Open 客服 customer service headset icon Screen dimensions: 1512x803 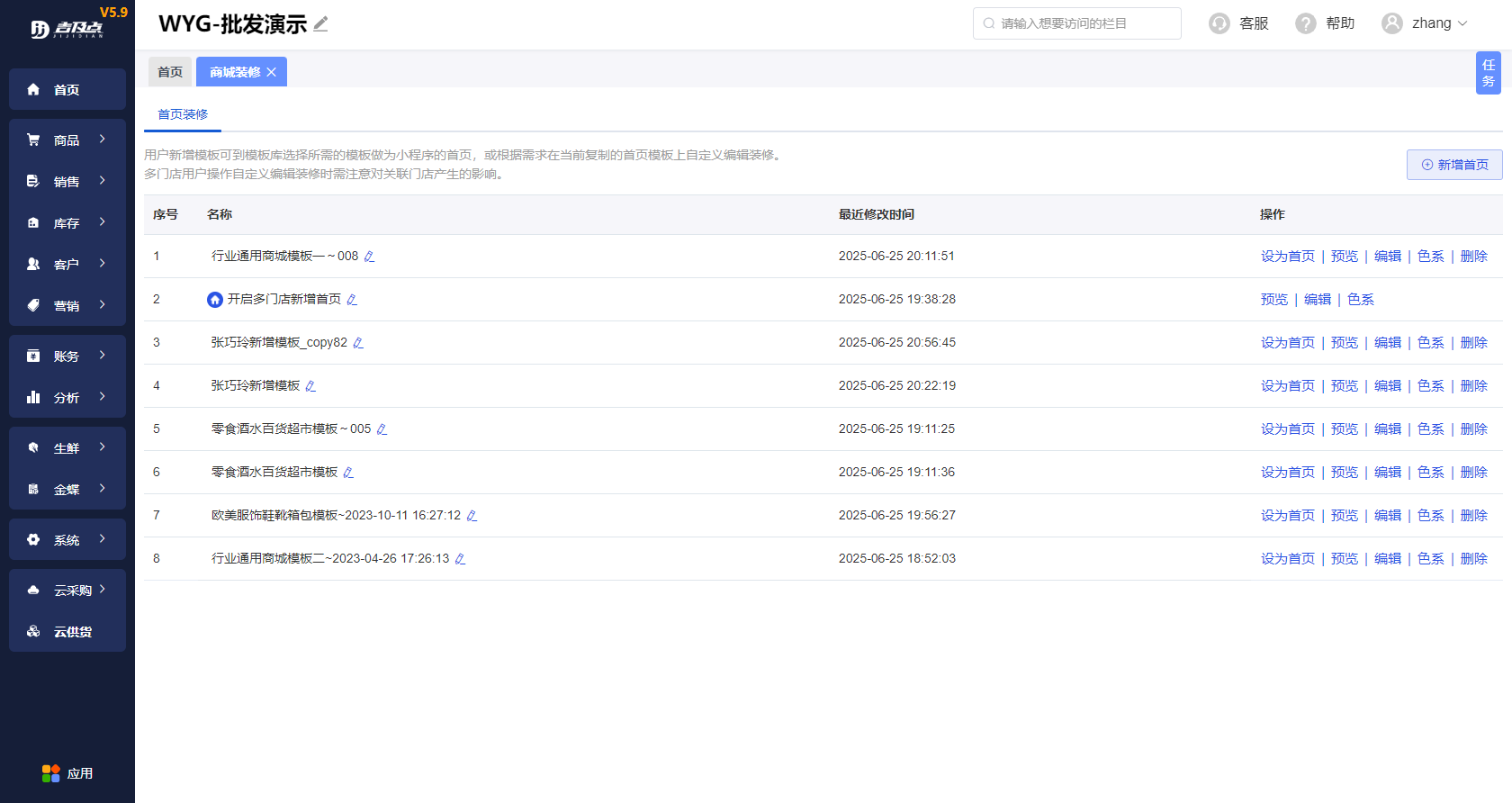[1219, 23]
